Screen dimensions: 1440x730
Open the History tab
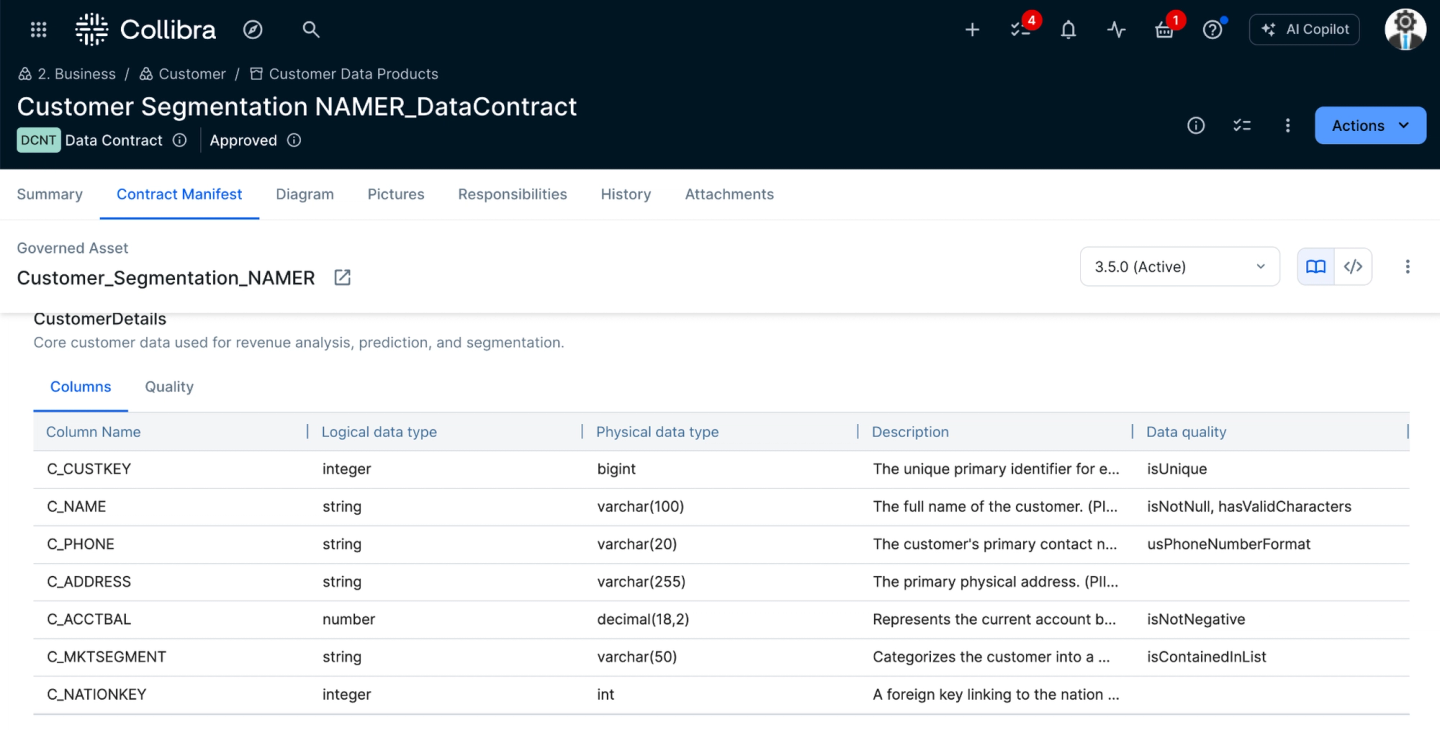coord(626,194)
